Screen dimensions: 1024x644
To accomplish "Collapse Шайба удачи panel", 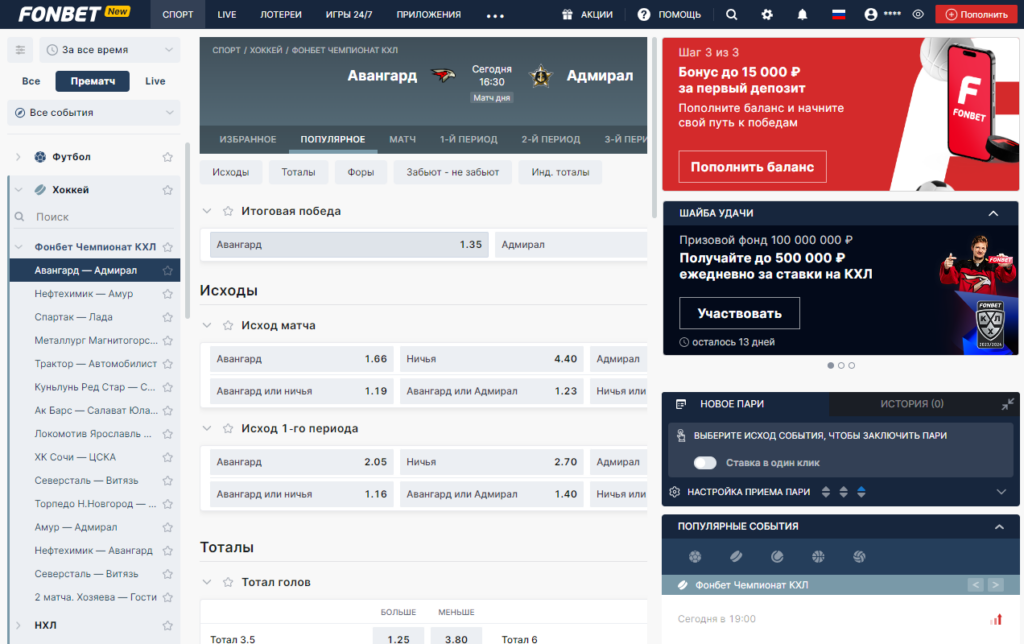I will tap(993, 214).
